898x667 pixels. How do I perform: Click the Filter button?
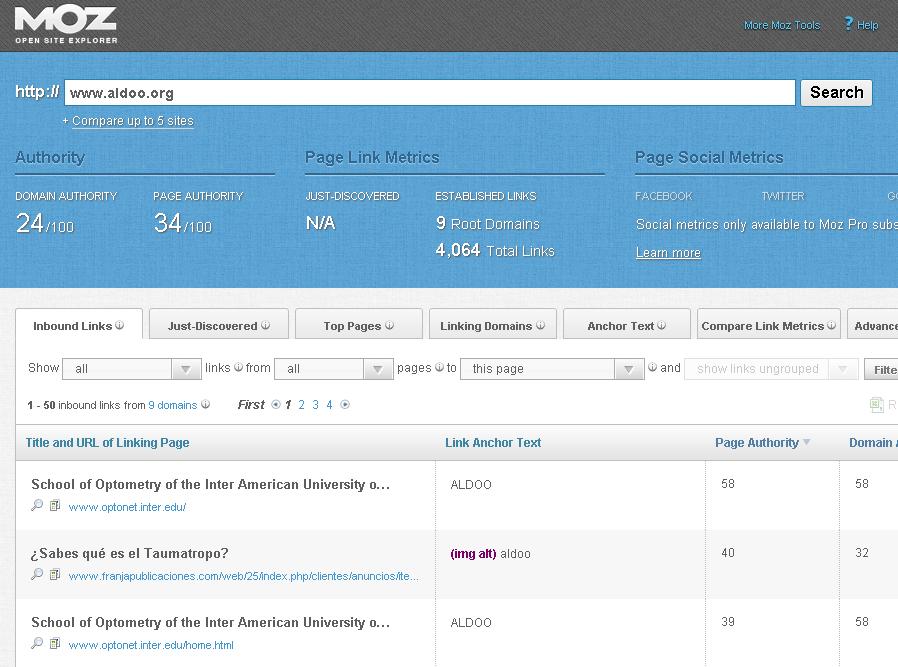coord(881,370)
